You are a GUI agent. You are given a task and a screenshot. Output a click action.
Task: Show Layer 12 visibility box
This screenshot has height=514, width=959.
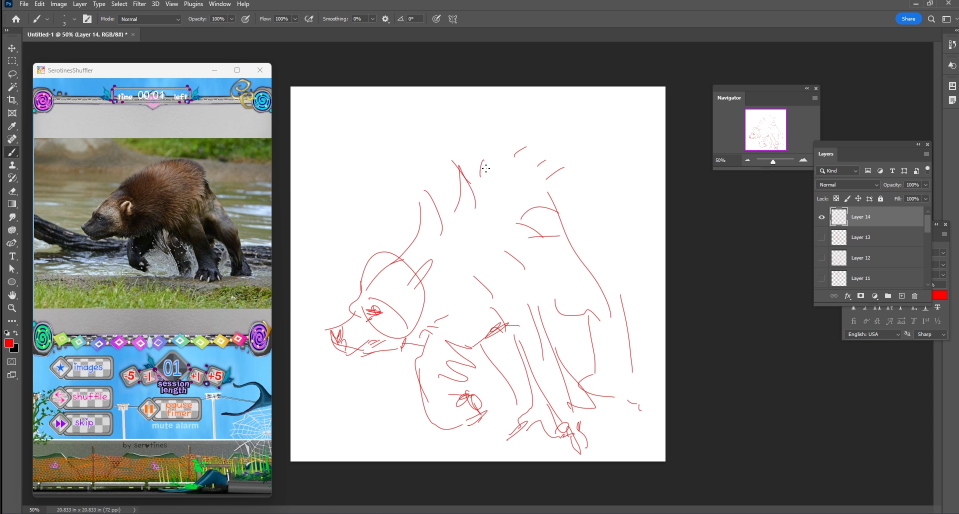click(x=821, y=258)
